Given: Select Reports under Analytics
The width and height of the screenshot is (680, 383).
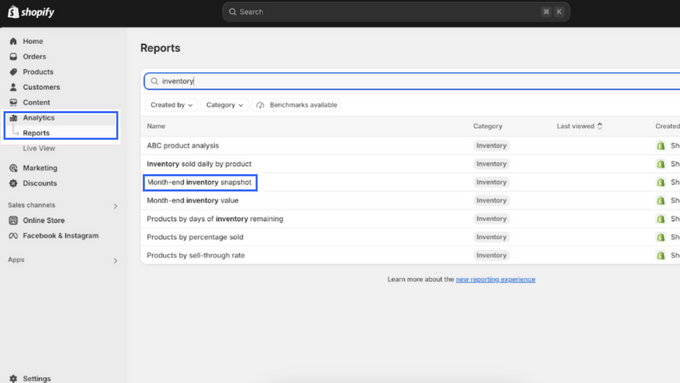Looking at the screenshot, I should 36,133.
